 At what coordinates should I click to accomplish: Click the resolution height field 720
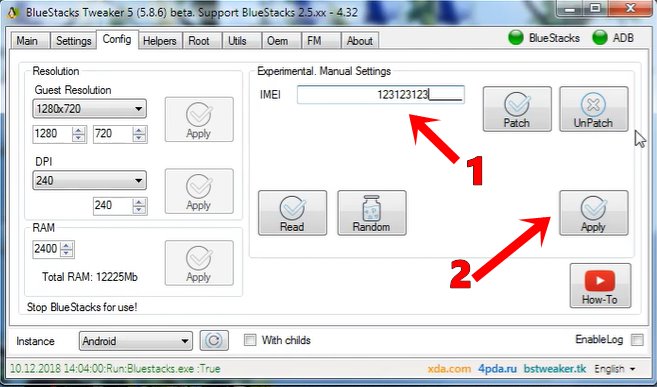click(x=113, y=134)
